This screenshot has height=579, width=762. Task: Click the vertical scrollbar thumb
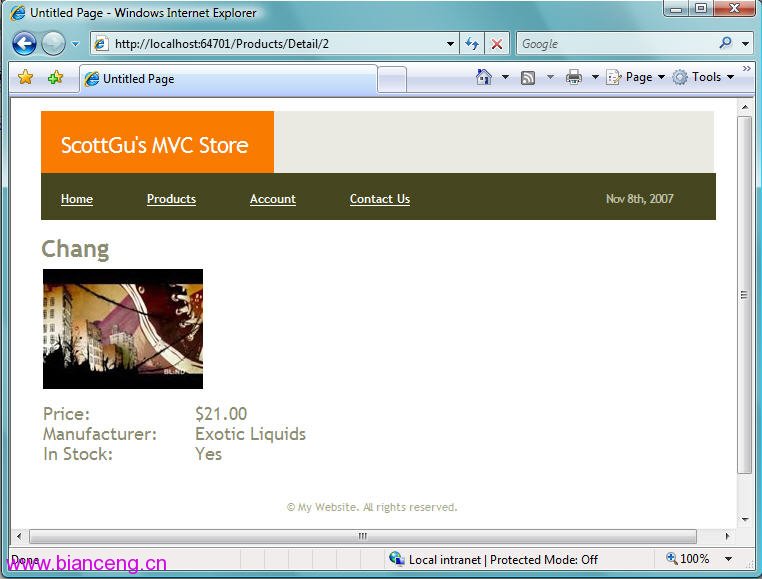745,295
